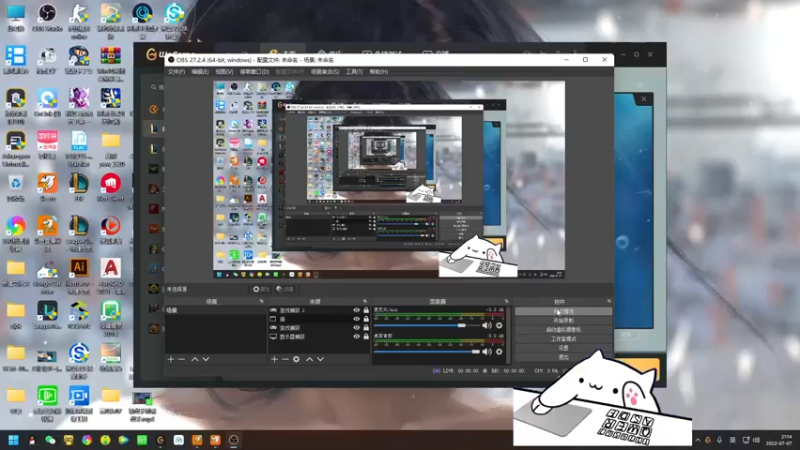
Task: Click the 开始推流 start streaming button
Action: pos(563,311)
